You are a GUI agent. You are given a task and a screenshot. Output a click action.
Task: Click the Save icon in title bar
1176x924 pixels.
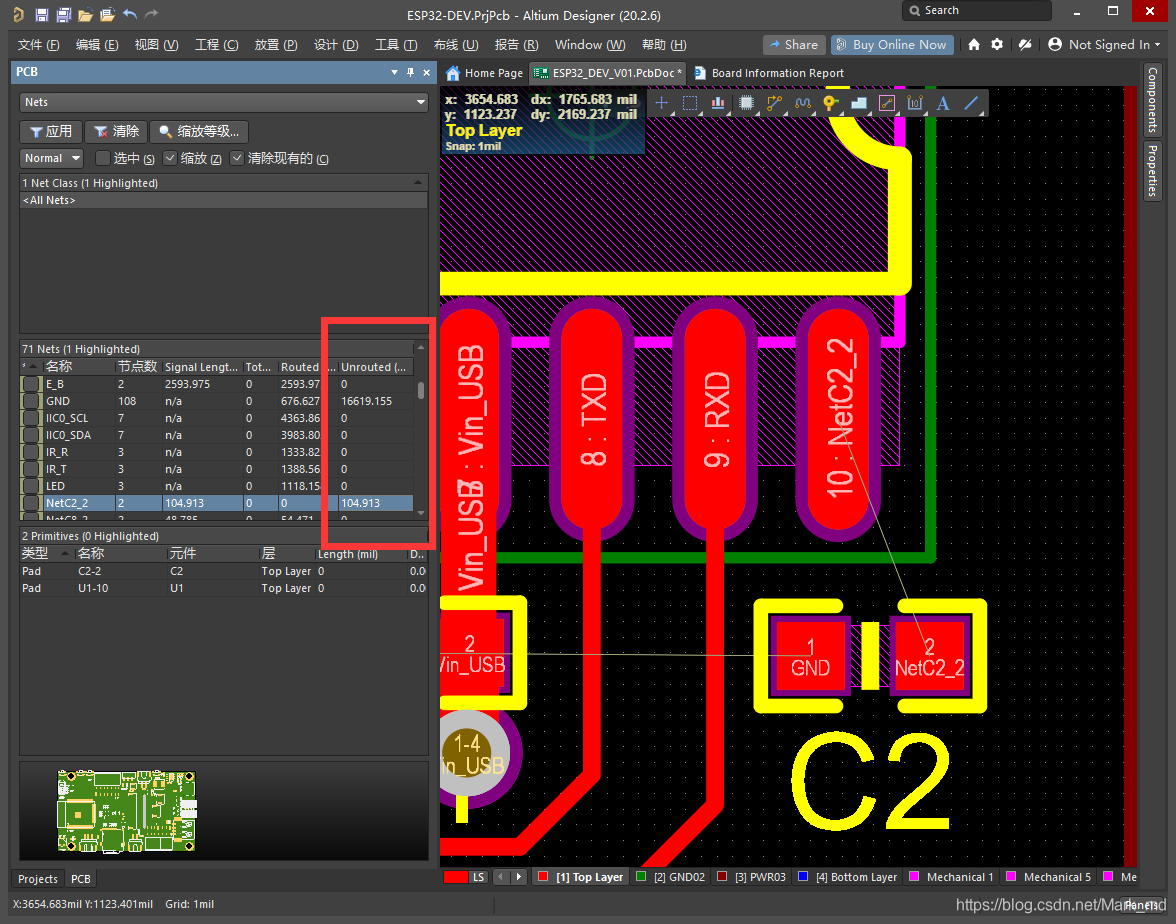[x=42, y=14]
